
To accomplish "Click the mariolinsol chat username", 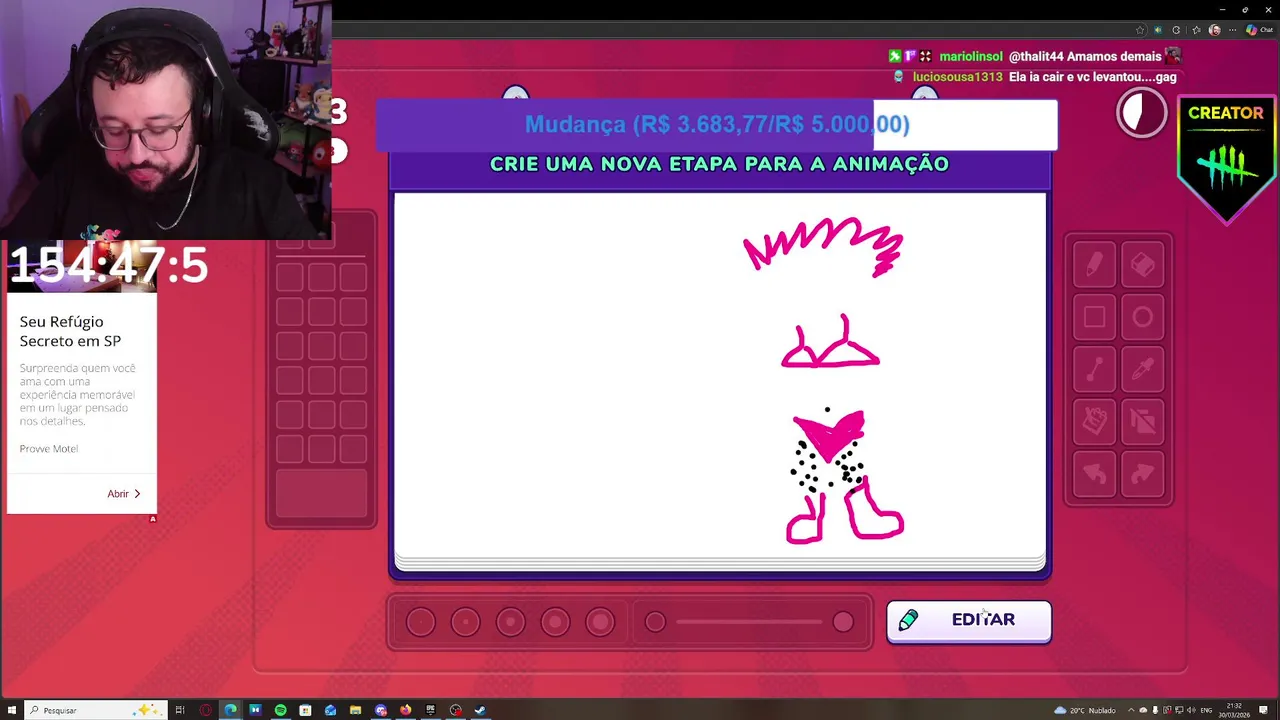I will point(971,57).
